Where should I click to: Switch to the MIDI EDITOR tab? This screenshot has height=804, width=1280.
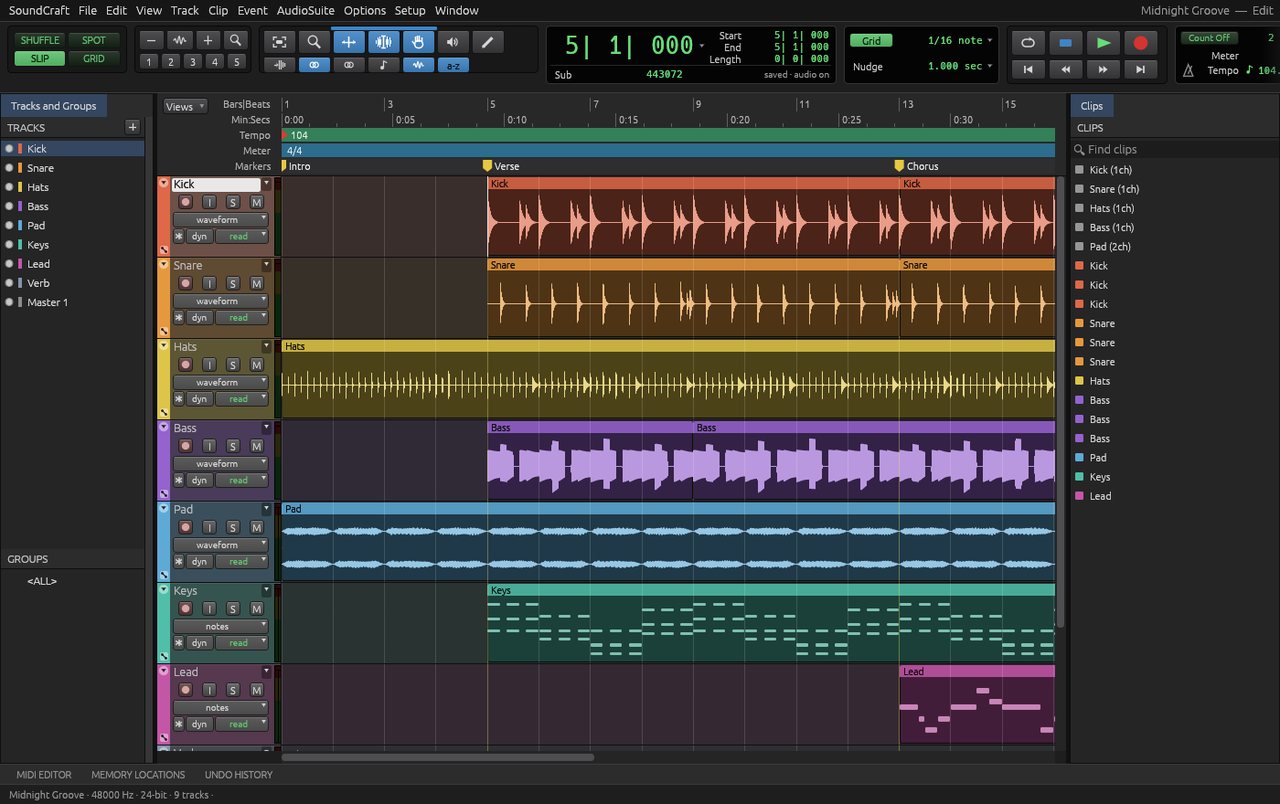coord(44,774)
